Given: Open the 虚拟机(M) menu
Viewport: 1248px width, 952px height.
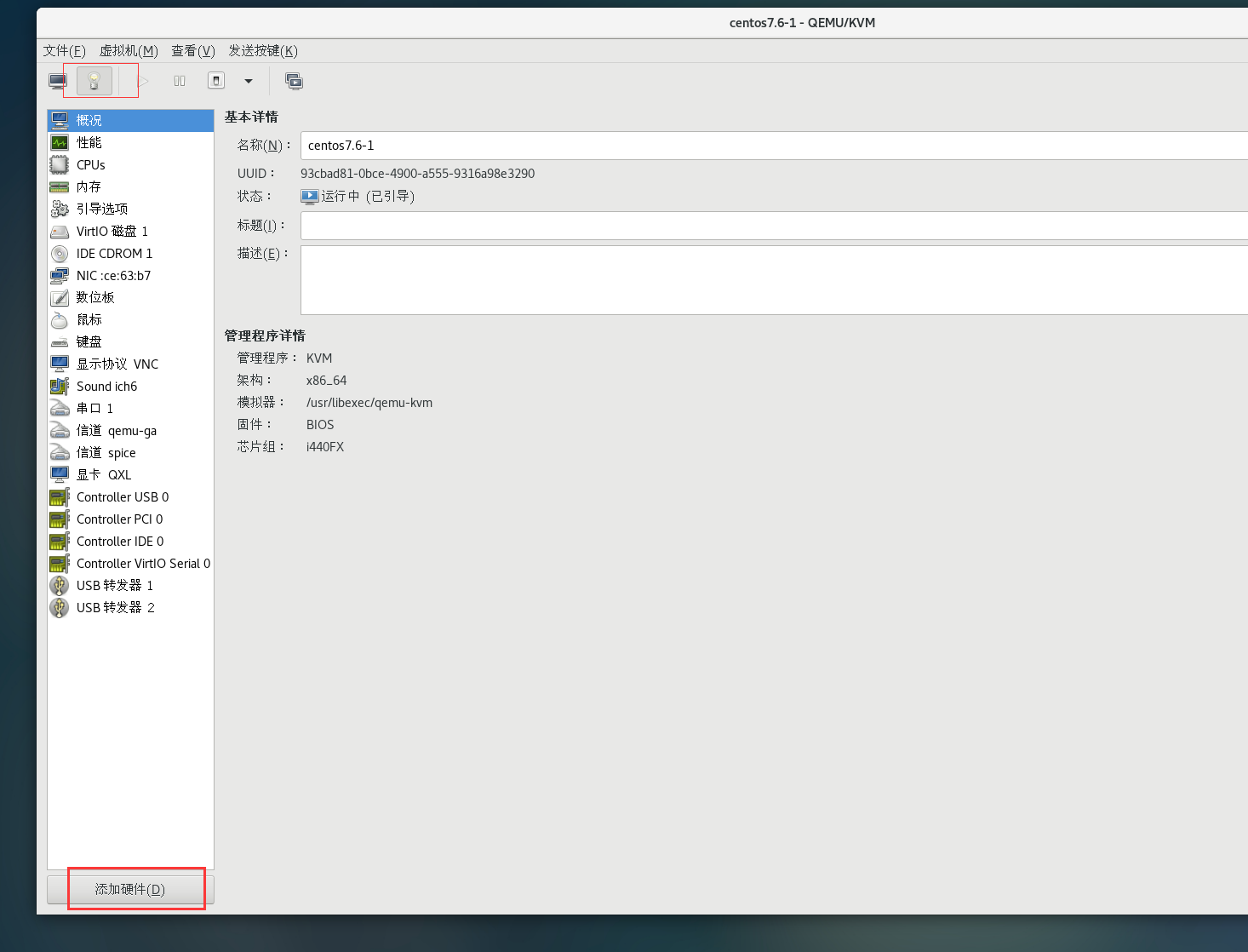Looking at the screenshot, I should click(x=129, y=51).
